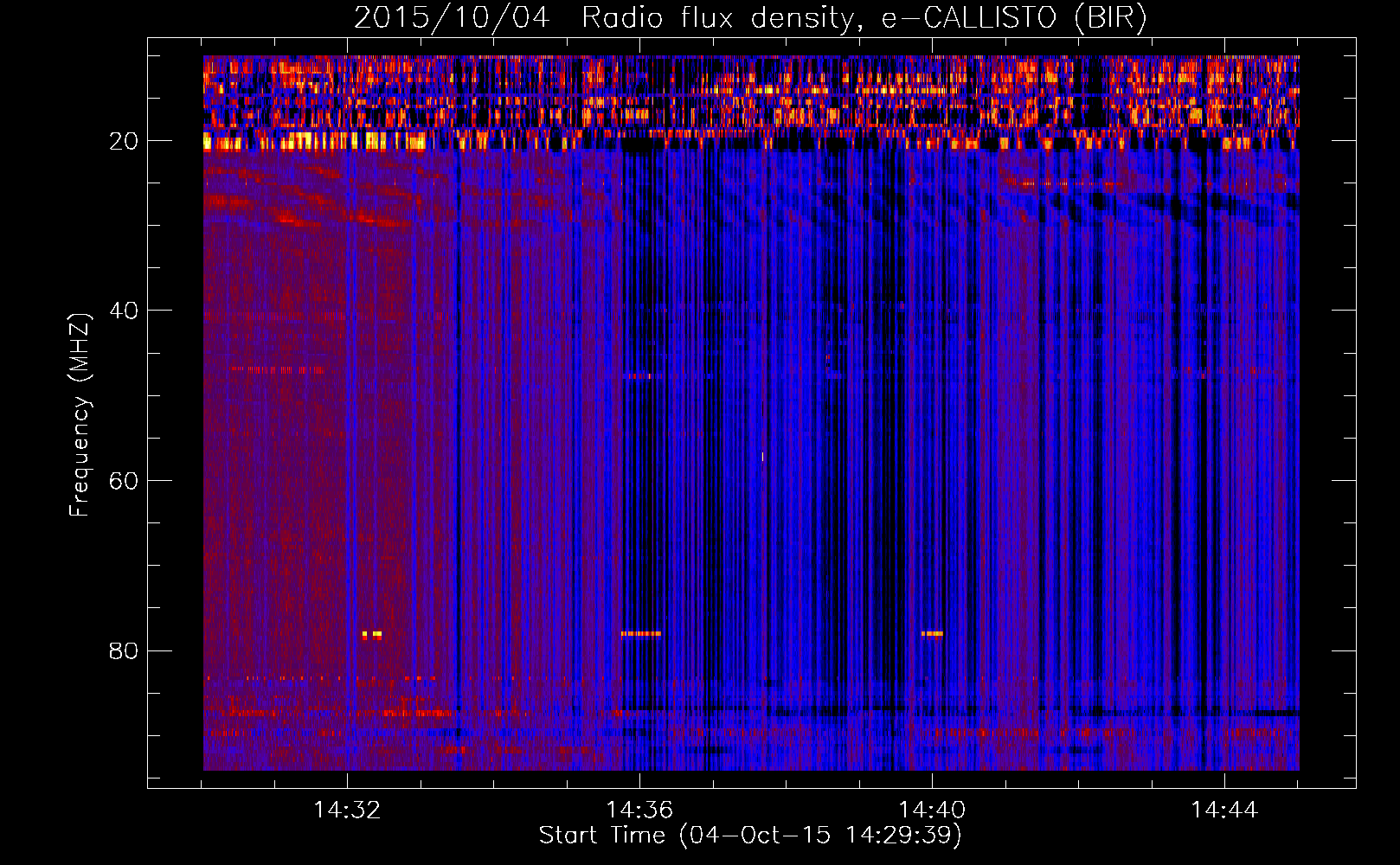Click the bright yellow burst near 14:32 at 78 MHz
This screenshot has width=1400, height=865.
[x=372, y=634]
